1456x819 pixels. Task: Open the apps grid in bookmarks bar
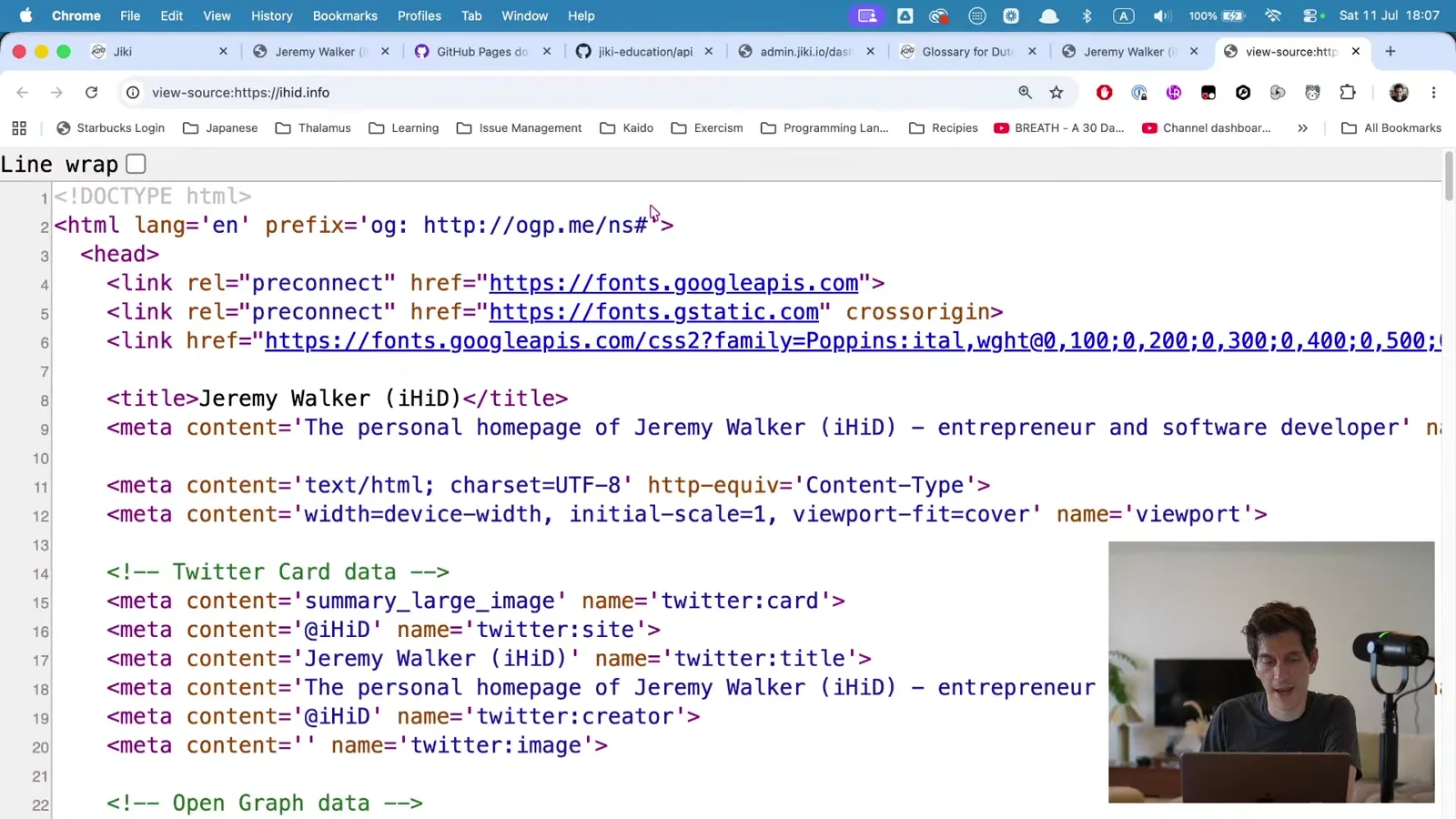[19, 128]
